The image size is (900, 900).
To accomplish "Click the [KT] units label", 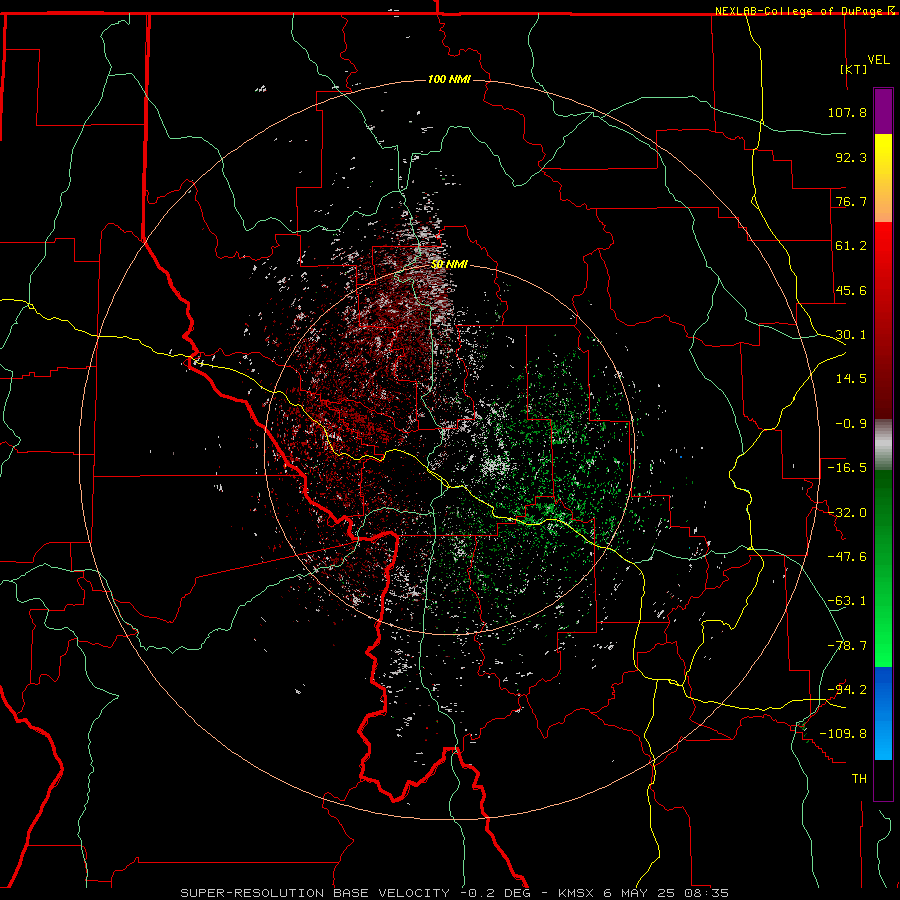I will click(x=853, y=69).
